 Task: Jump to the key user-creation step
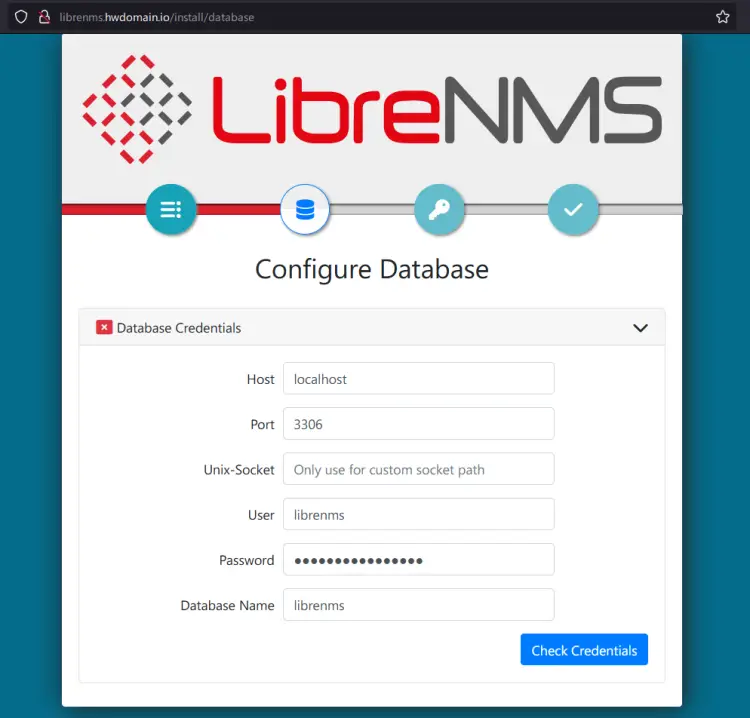tap(439, 210)
